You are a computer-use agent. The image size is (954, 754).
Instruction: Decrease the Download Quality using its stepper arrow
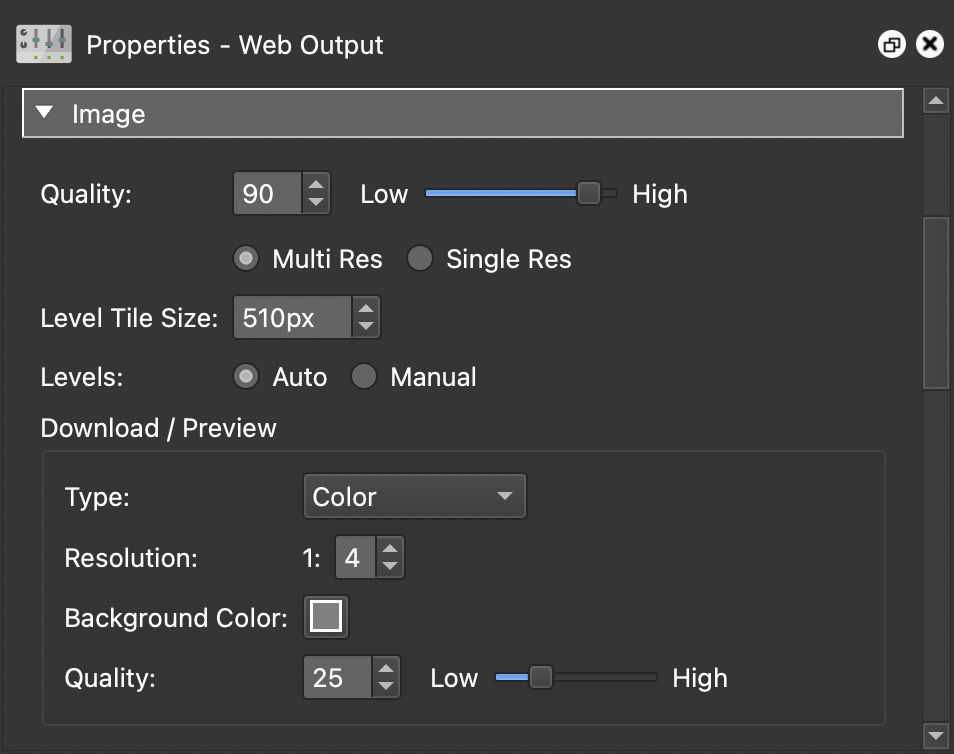click(x=386, y=684)
